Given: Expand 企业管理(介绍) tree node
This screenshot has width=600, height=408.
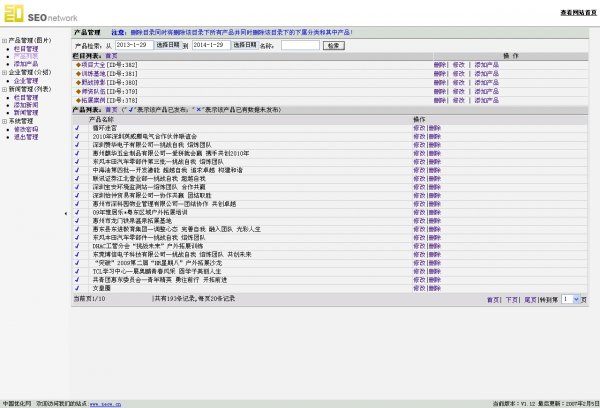Looking at the screenshot, I should pos(5,72).
